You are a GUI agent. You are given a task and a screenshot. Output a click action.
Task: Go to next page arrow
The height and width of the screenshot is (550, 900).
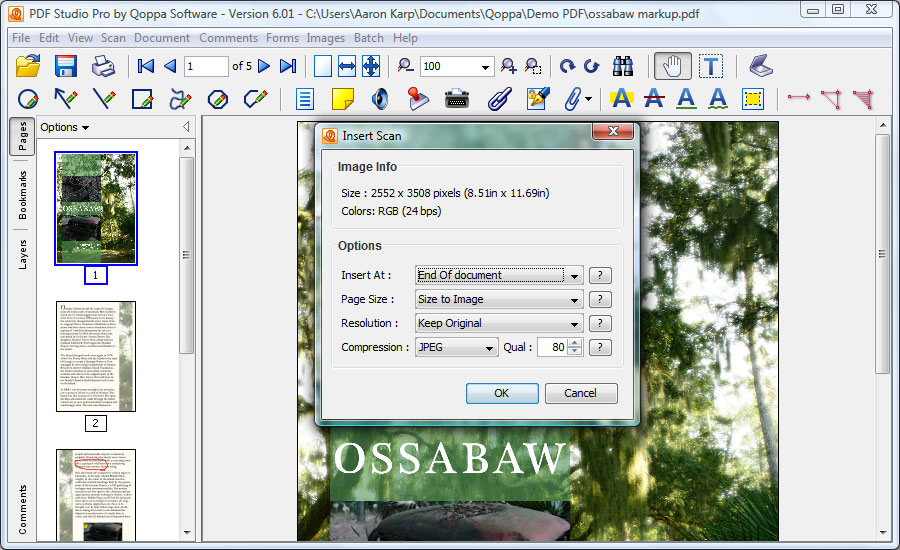(264, 66)
